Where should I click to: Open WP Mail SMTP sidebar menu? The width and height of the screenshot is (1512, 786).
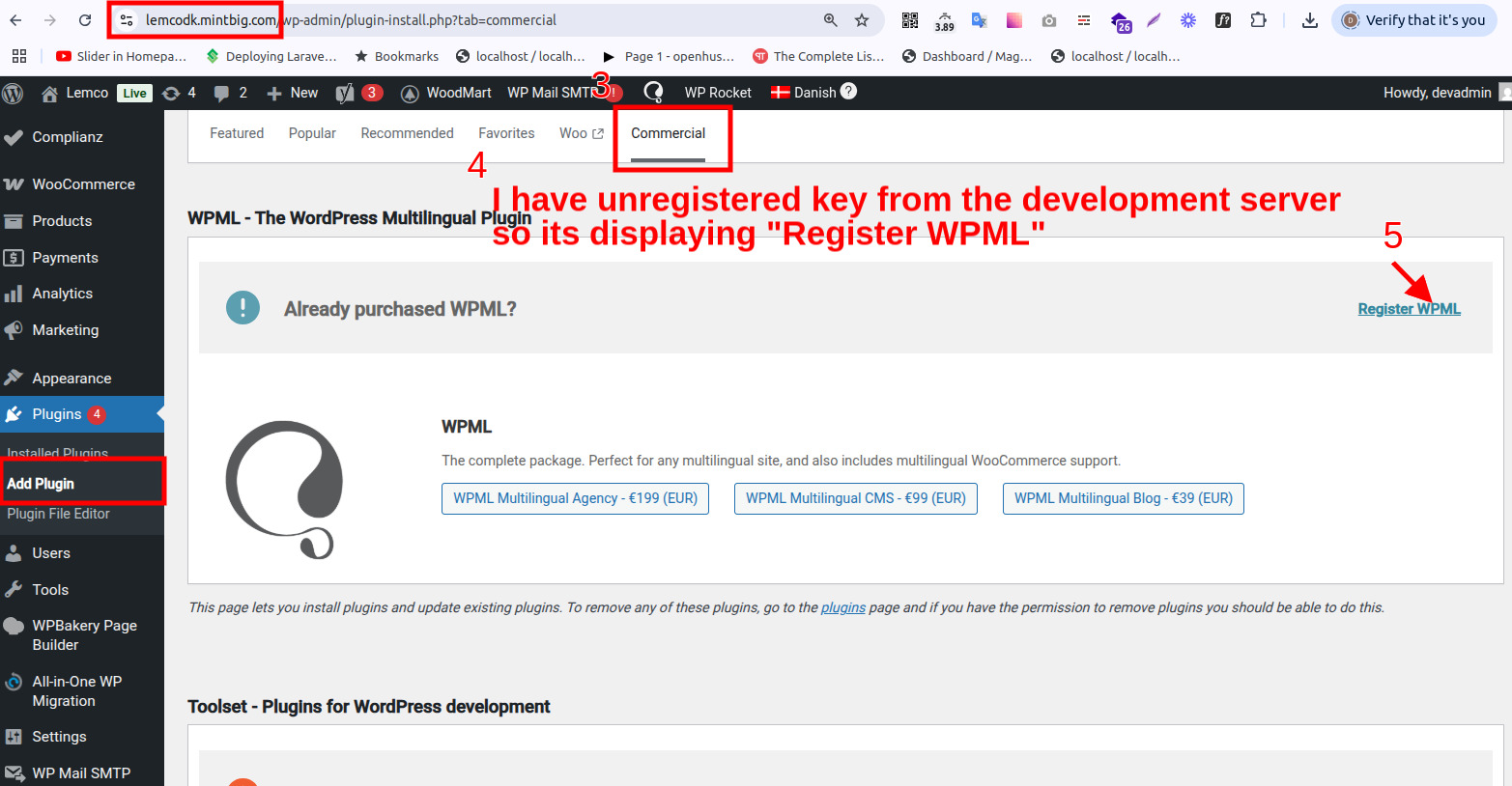82,773
